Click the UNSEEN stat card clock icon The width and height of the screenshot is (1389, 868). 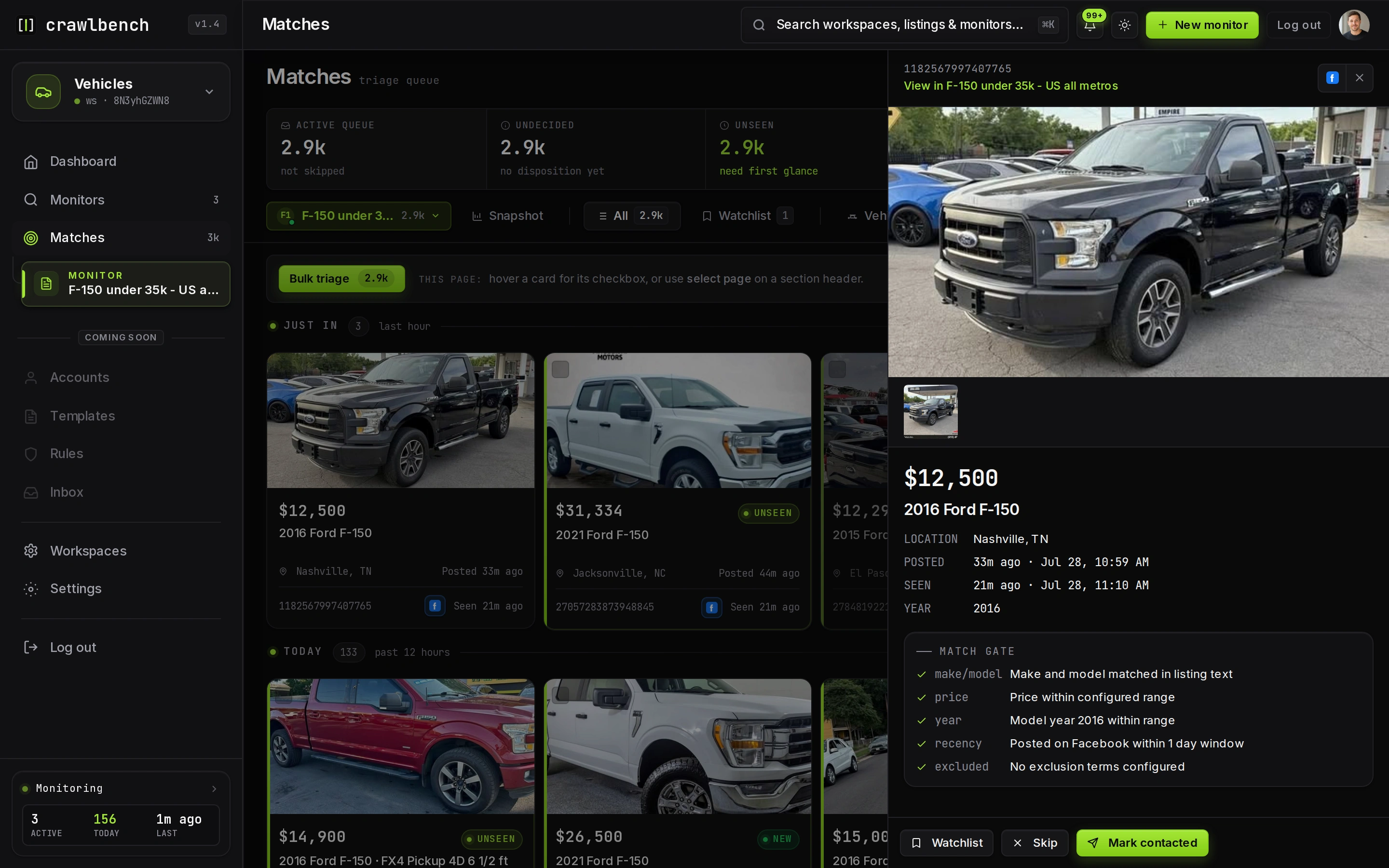[724, 125]
